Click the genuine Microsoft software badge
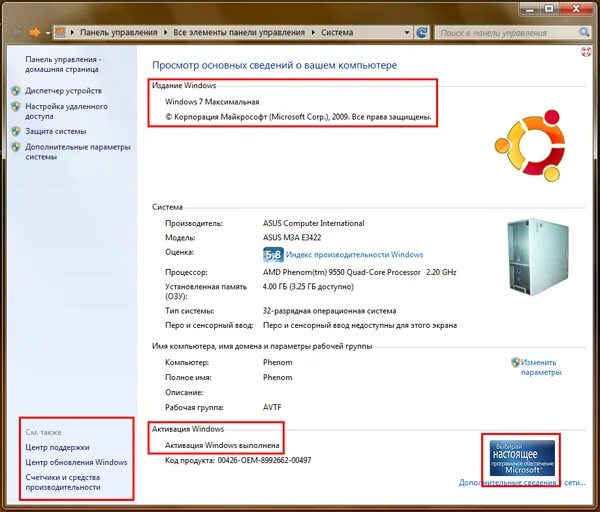The width and height of the screenshot is (600, 512). point(522,458)
